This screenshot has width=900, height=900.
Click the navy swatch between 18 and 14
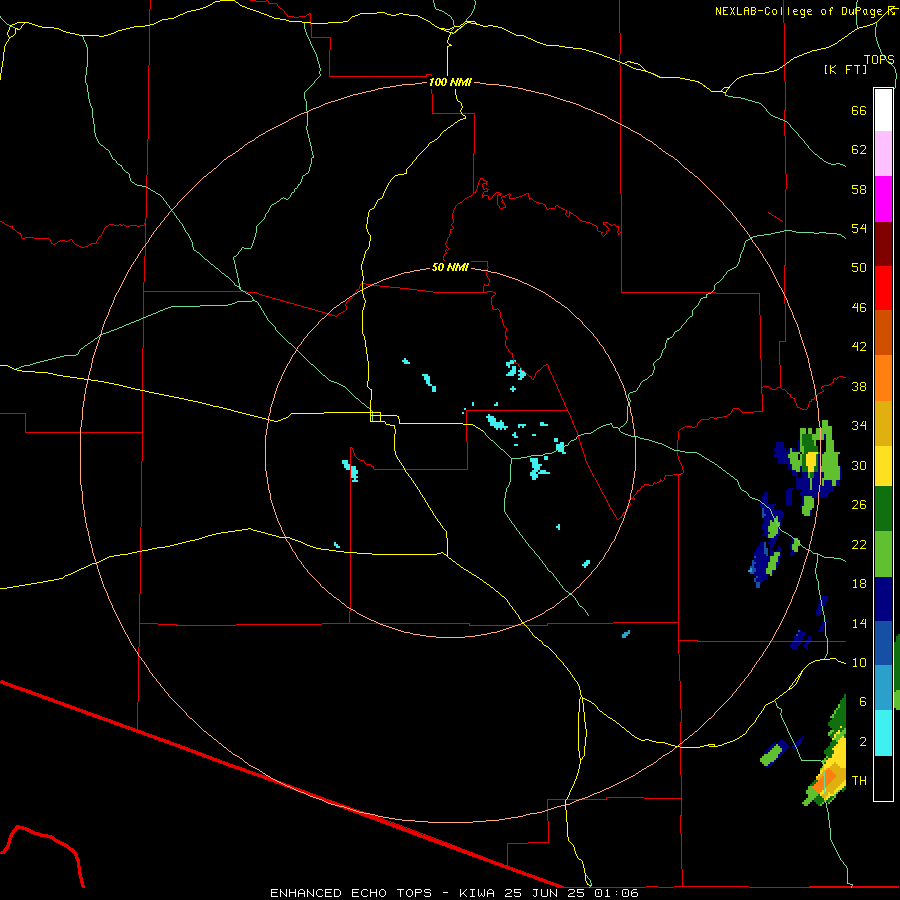883,599
